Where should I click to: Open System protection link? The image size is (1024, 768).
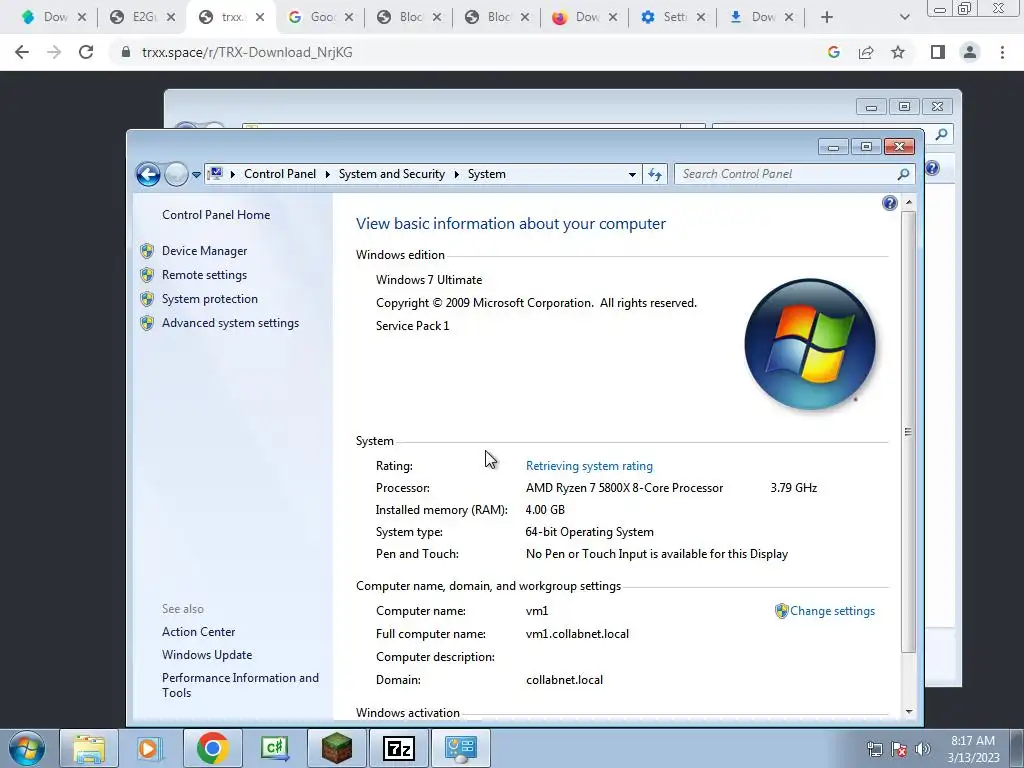(210, 299)
